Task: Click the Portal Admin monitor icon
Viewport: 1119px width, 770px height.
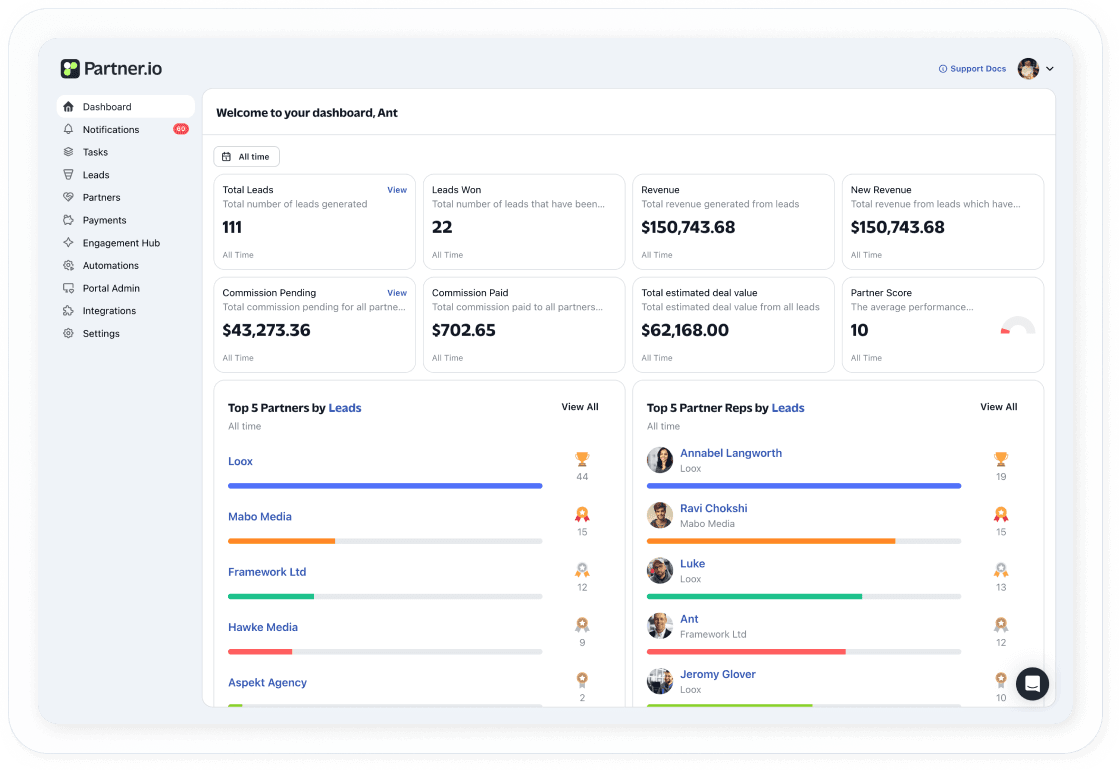Action: click(69, 288)
